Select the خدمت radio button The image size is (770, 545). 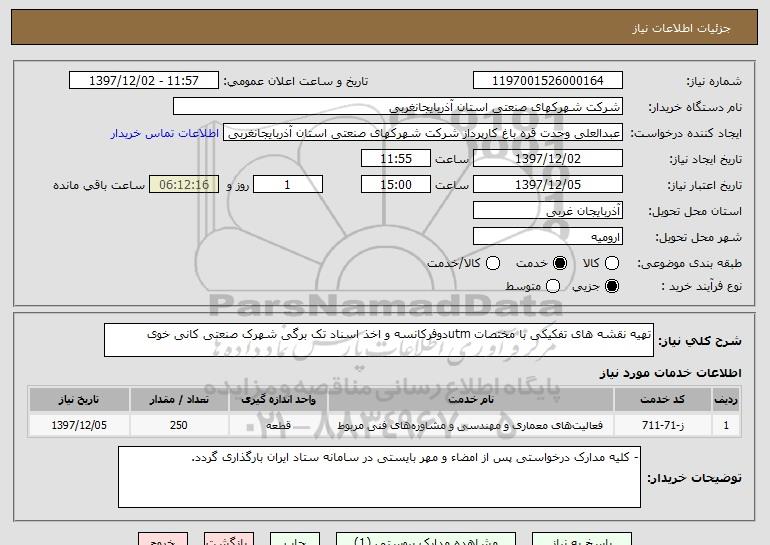[x=560, y=263]
